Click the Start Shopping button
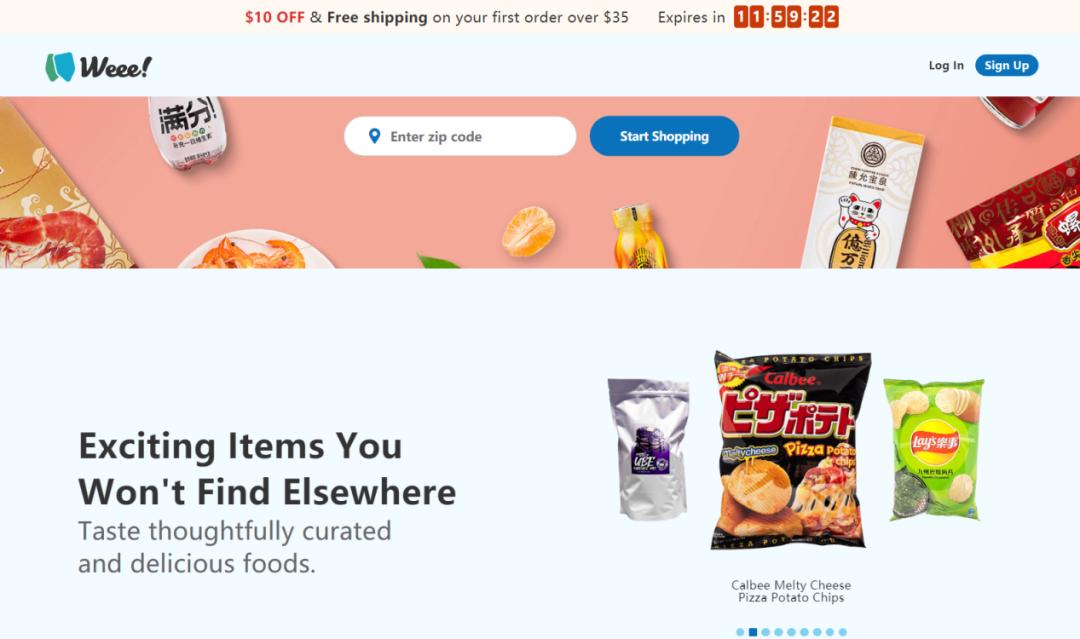 [664, 136]
